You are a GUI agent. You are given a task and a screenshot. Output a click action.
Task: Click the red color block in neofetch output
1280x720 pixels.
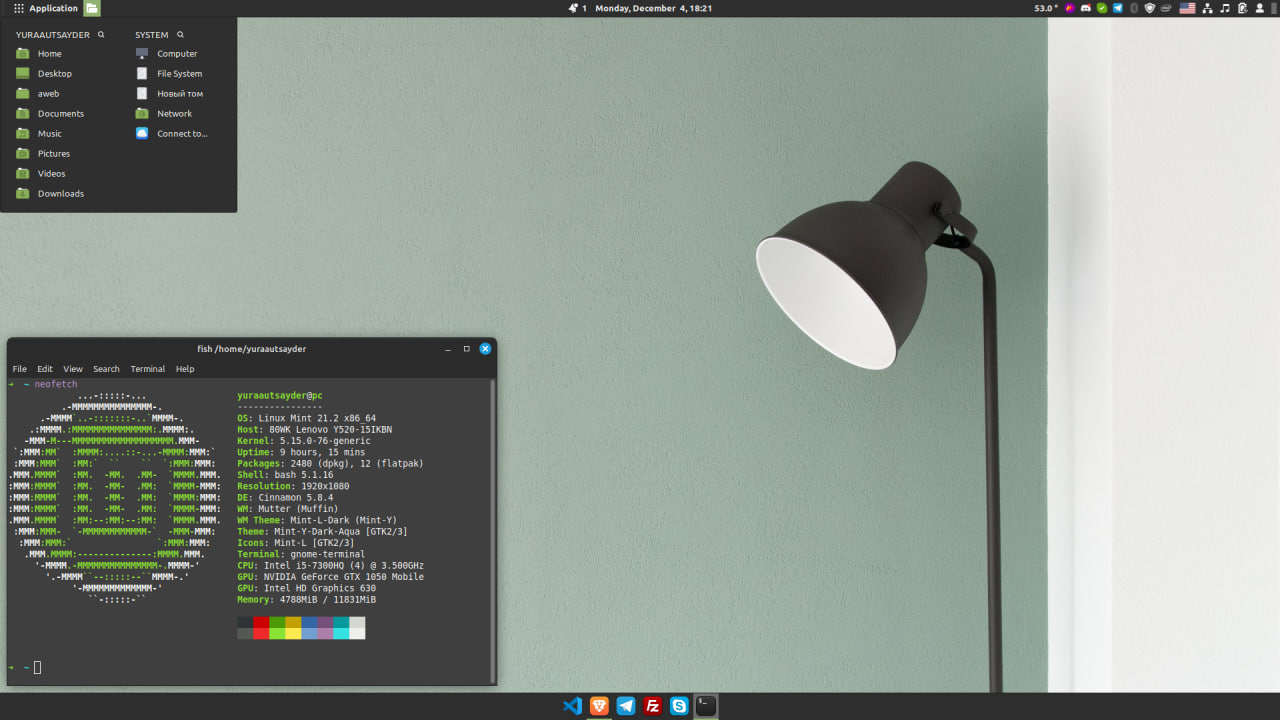coord(261,622)
